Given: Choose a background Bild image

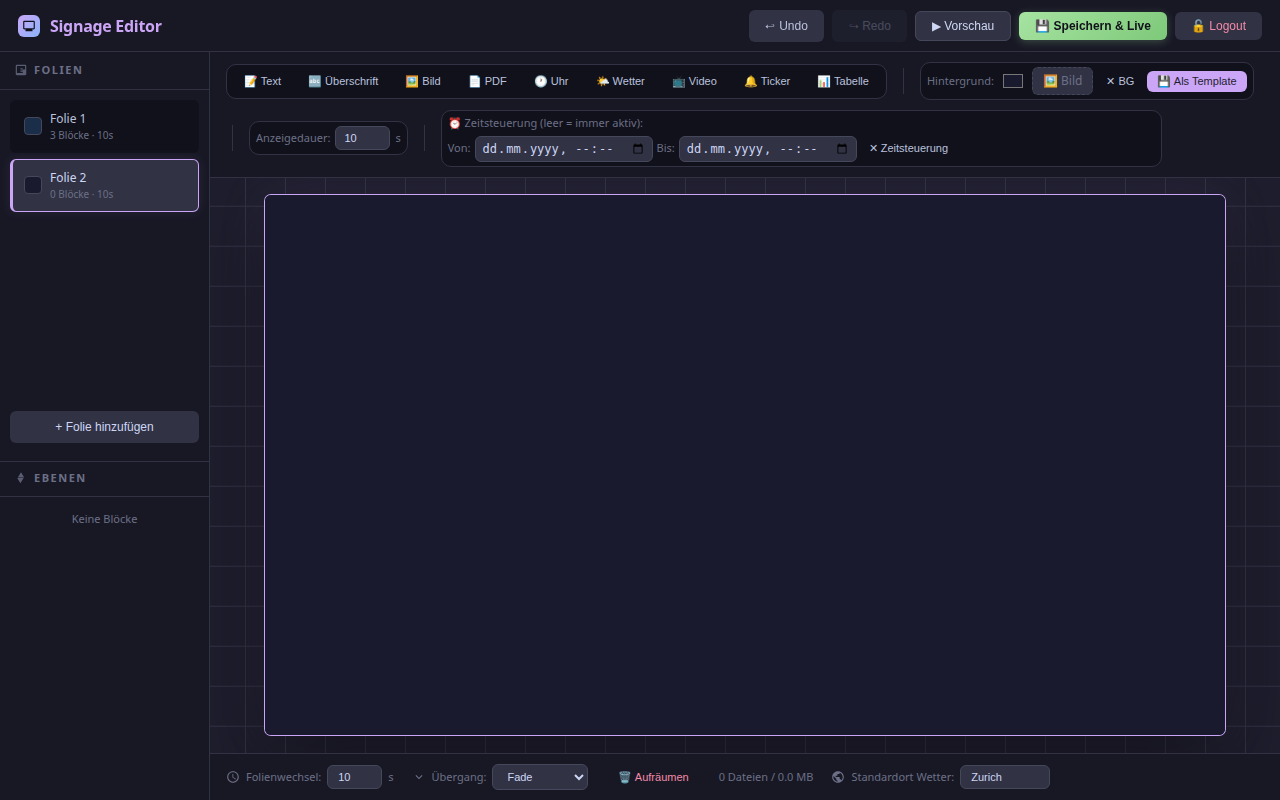Looking at the screenshot, I should (1062, 81).
